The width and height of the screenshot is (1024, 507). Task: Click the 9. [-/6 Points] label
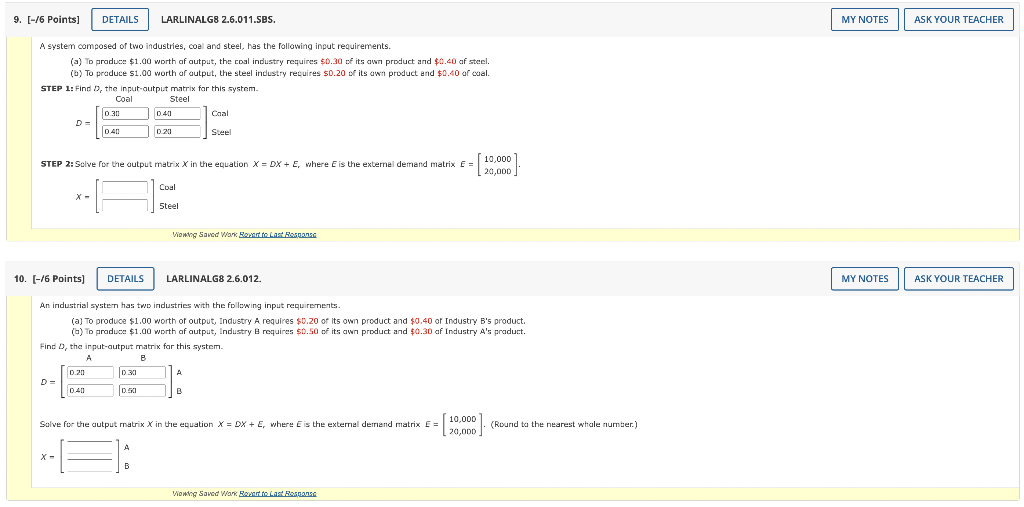coord(46,20)
